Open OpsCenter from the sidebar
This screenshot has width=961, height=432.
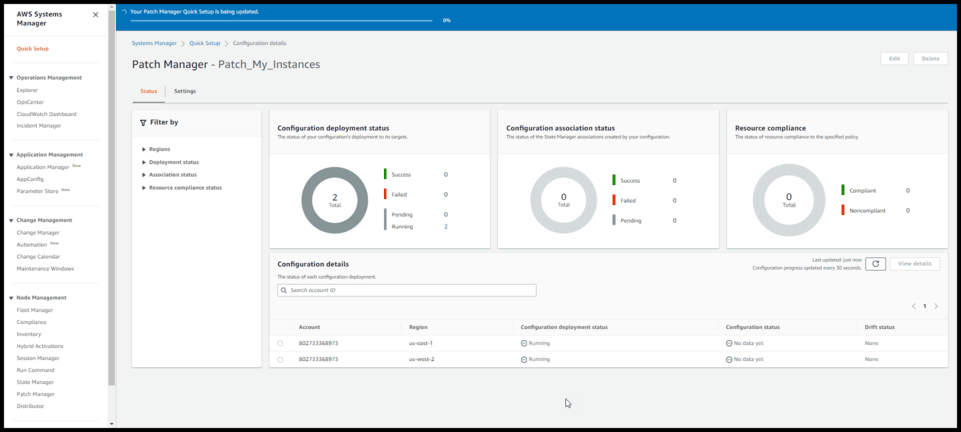[30, 102]
